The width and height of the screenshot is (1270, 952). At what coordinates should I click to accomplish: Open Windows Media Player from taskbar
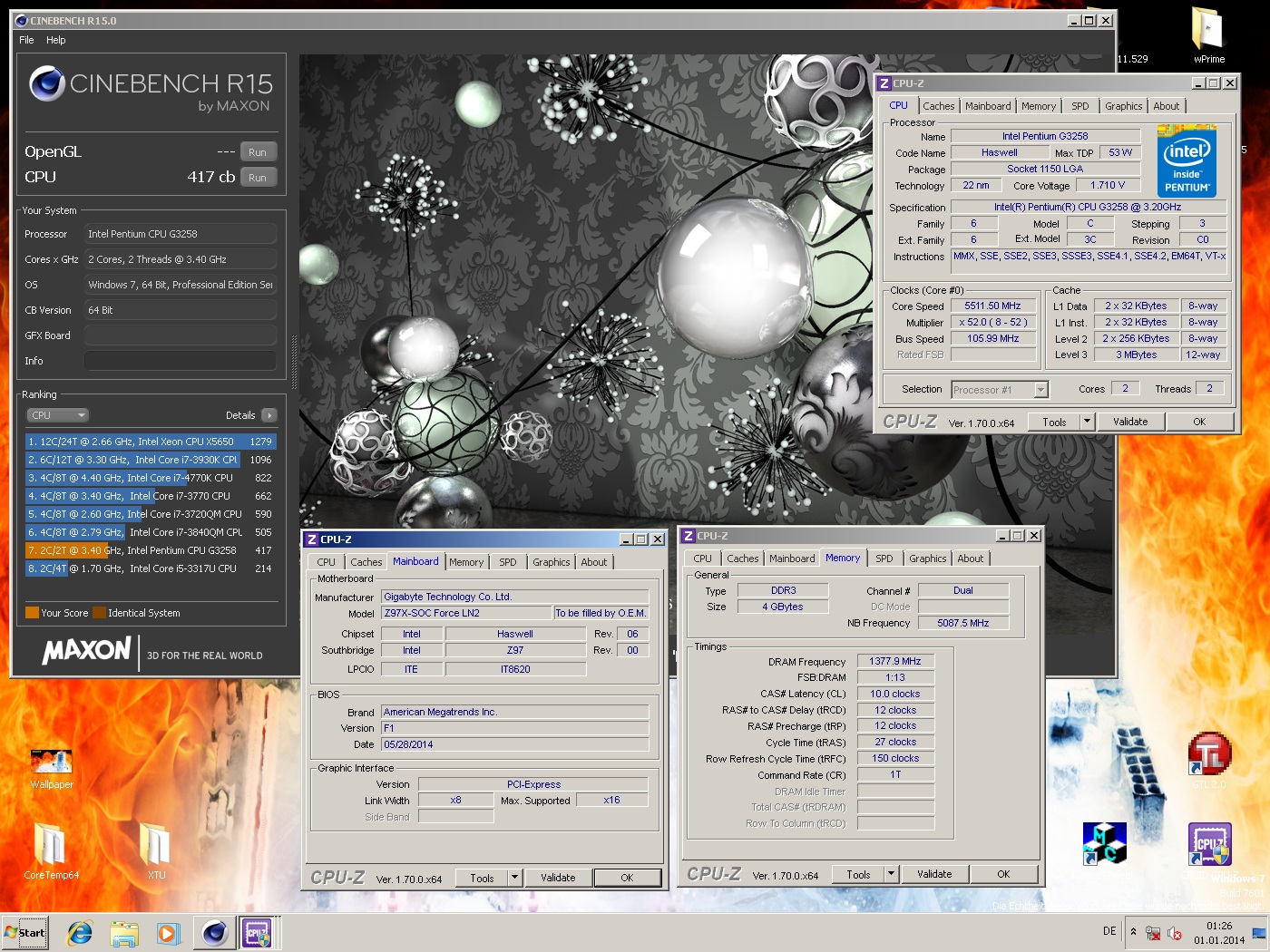(168, 932)
